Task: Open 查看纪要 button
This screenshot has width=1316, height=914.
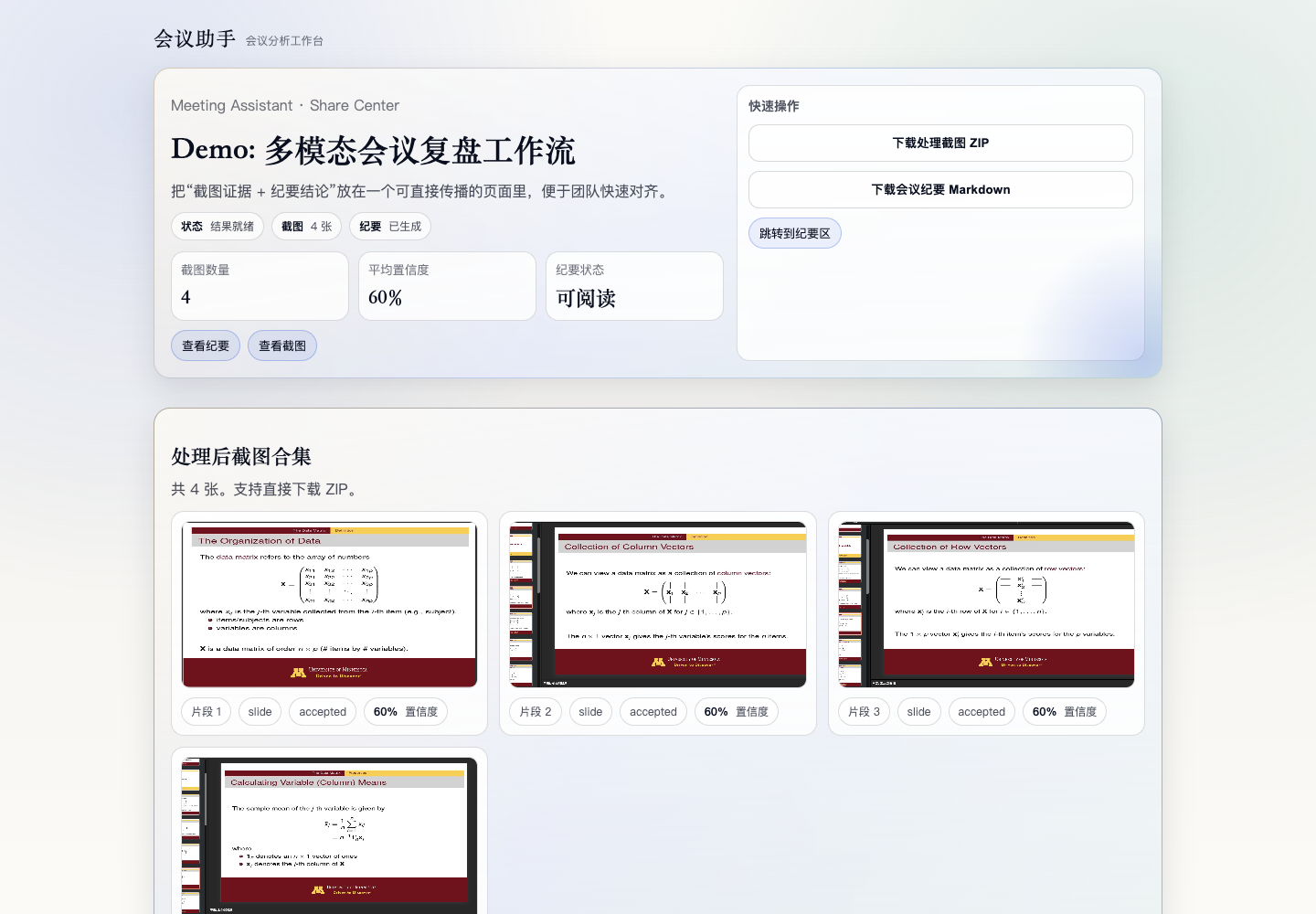Action: coord(206,345)
